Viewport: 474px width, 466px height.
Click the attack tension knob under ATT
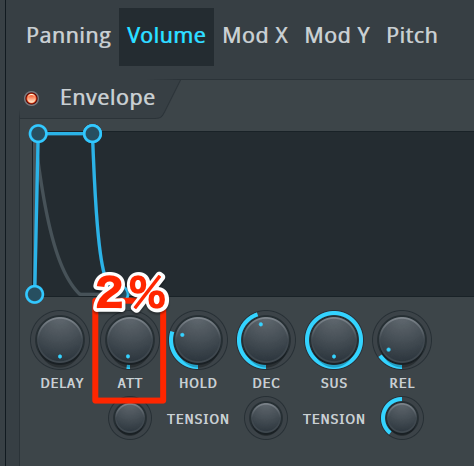click(x=130, y=418)
